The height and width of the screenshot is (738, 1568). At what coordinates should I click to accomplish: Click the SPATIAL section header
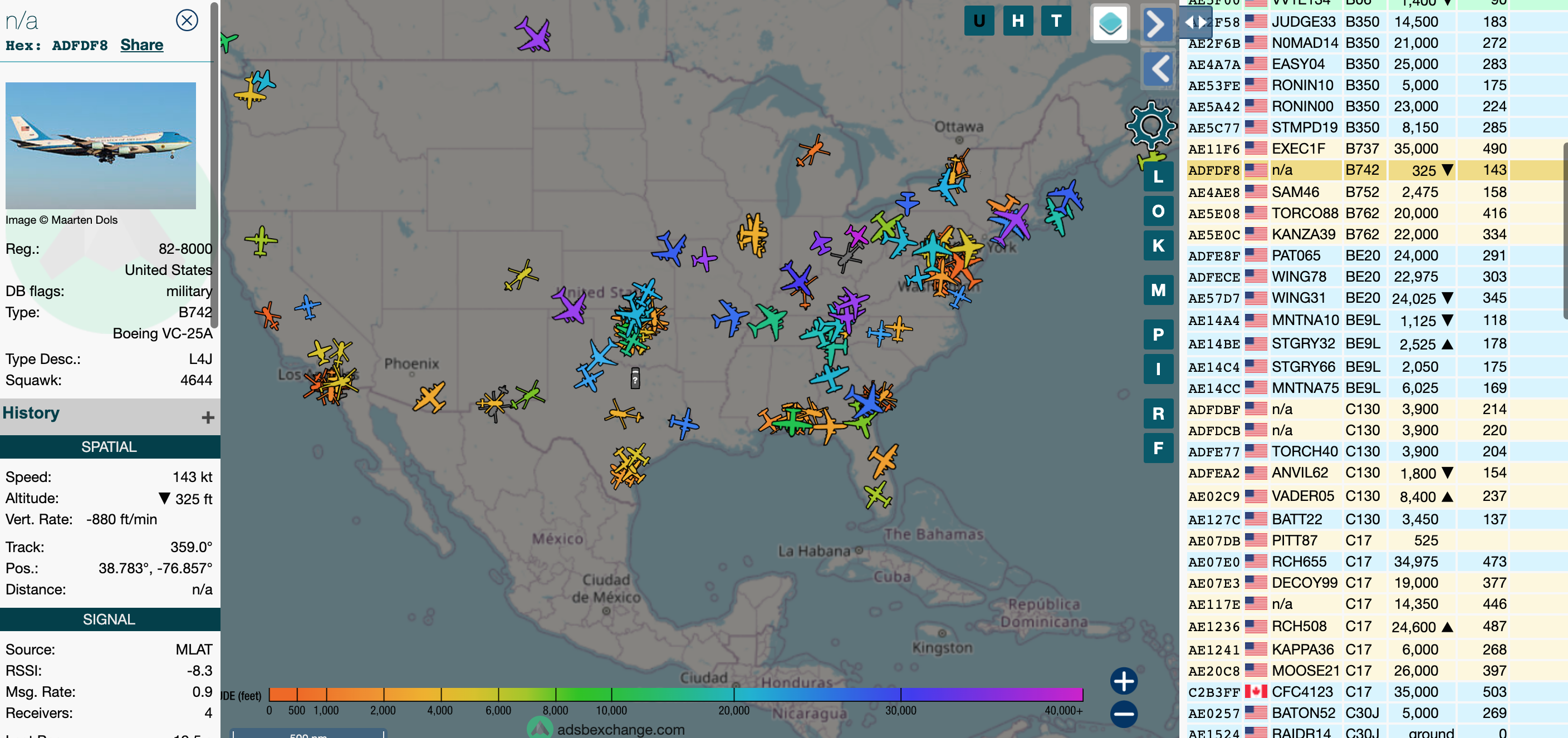(x=110, y=447)
